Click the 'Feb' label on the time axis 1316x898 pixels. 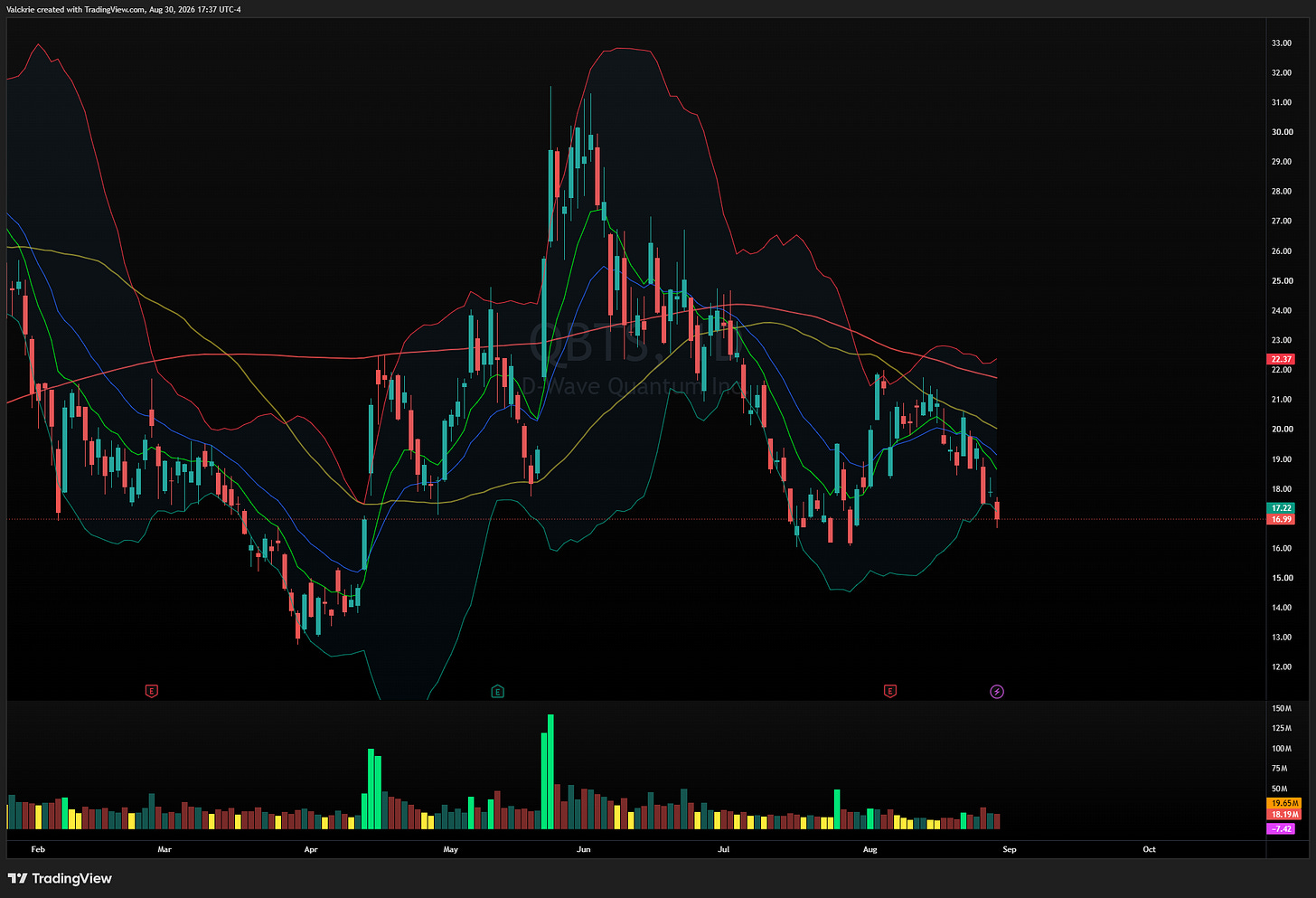click(x=38, y=849)
